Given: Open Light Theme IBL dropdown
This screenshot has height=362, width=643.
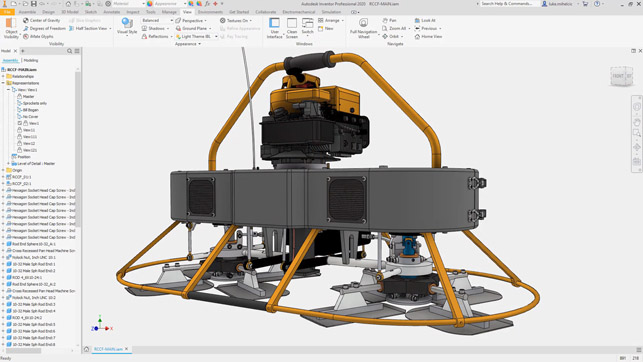Looking at the screenshot, I should click(x=196, y=36).
